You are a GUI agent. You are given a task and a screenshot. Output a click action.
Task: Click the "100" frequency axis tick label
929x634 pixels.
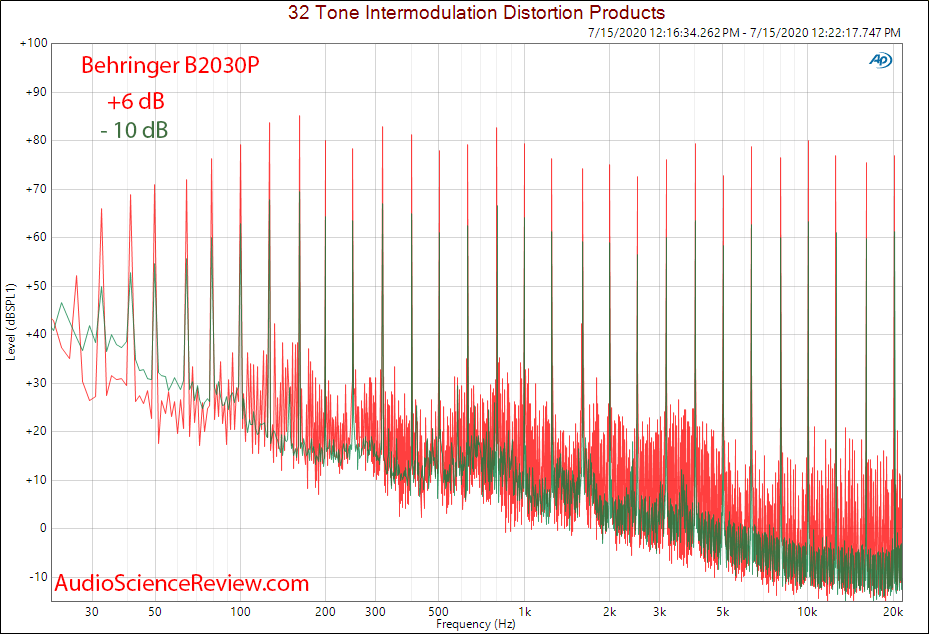pyautogui.click(x=240, y=612)
